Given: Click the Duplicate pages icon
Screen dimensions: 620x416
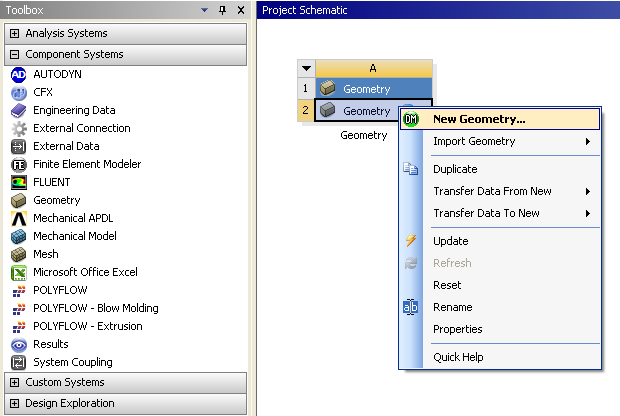Looking at the screenshot, I should point(410,169).
